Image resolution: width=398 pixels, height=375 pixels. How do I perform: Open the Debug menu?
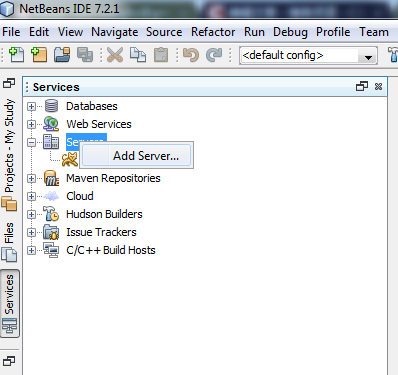[290, 32]
